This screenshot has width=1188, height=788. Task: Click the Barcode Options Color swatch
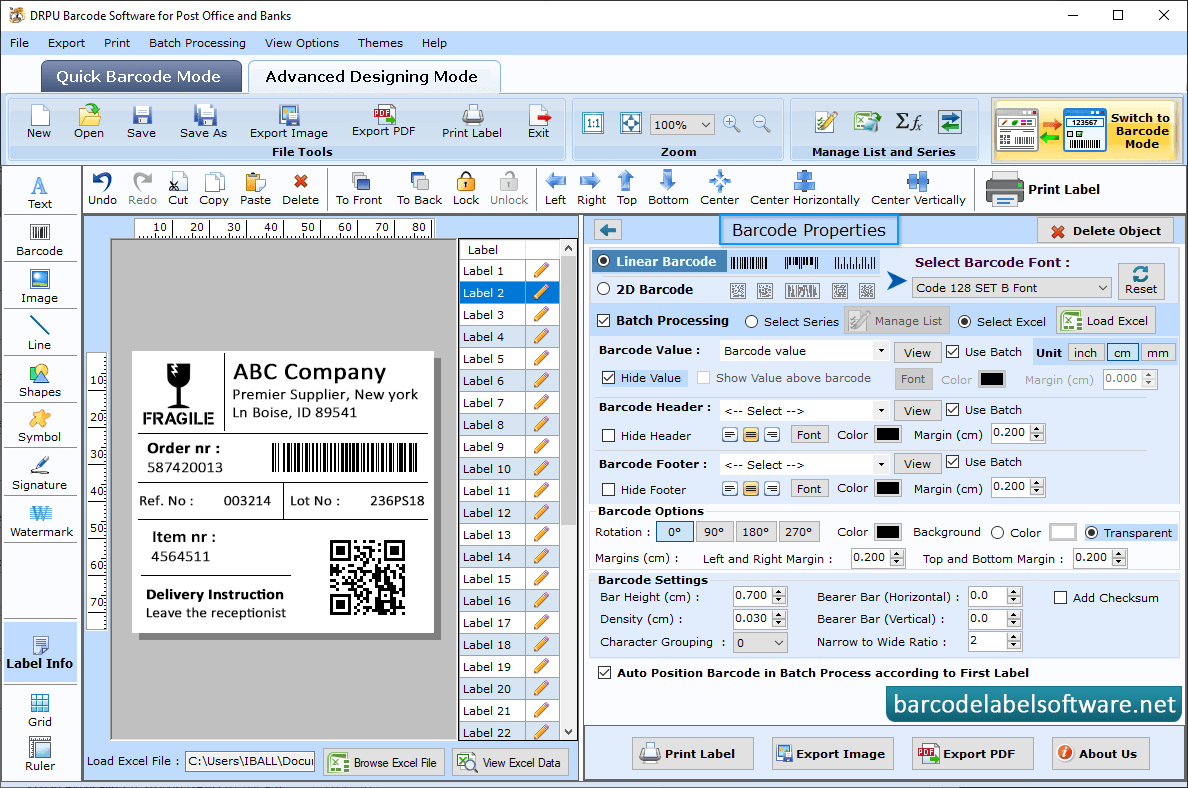click(x=887, y=532)
